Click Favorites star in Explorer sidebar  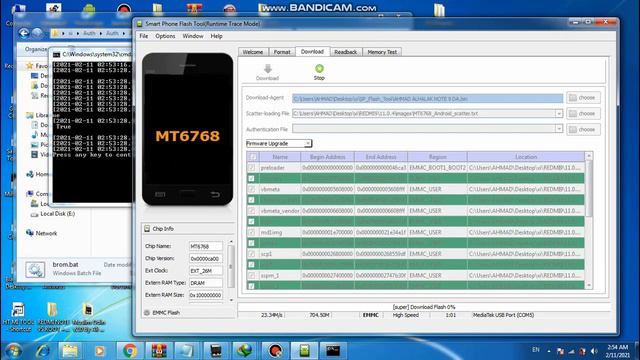point(29,65)
